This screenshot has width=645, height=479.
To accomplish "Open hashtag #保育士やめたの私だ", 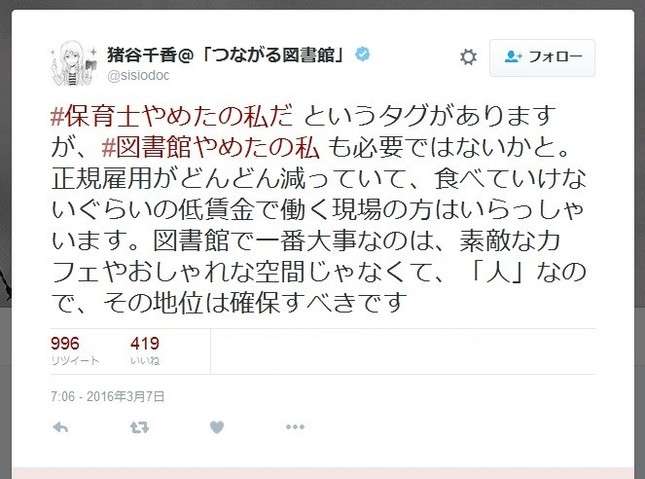I will click(172, 116).
